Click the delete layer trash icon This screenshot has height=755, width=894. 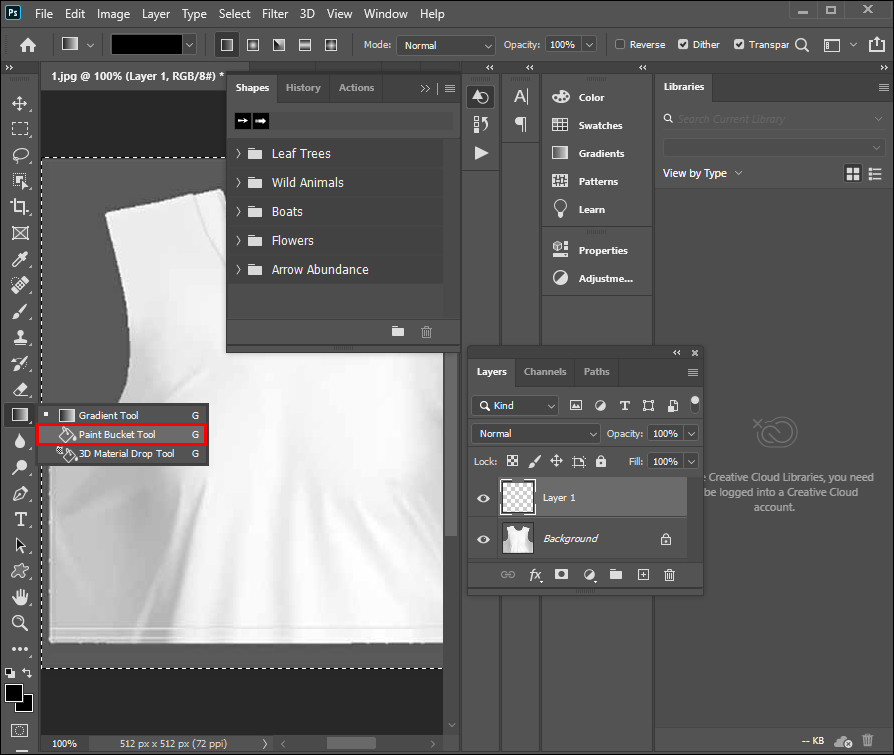(x=669, y=575)
